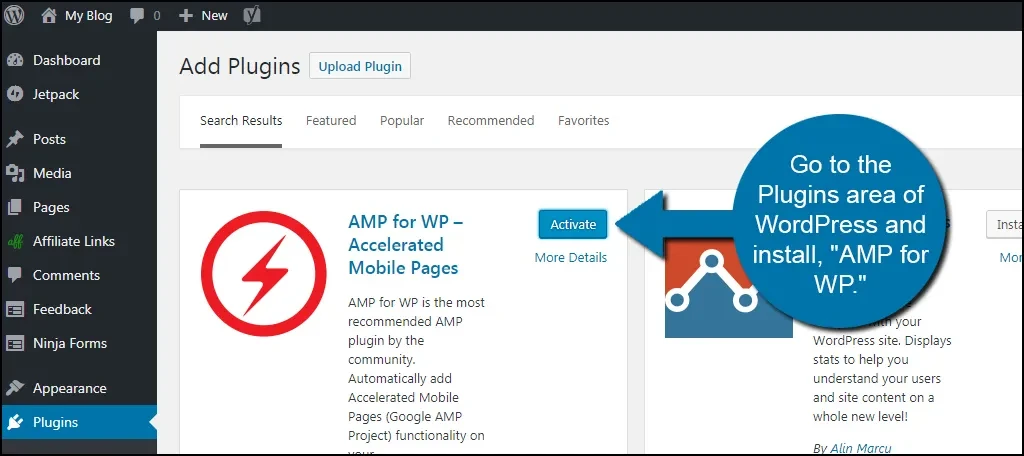The image size is (1024, 456).
Task: Switch to the Featured tab
Action: [331, 120]
